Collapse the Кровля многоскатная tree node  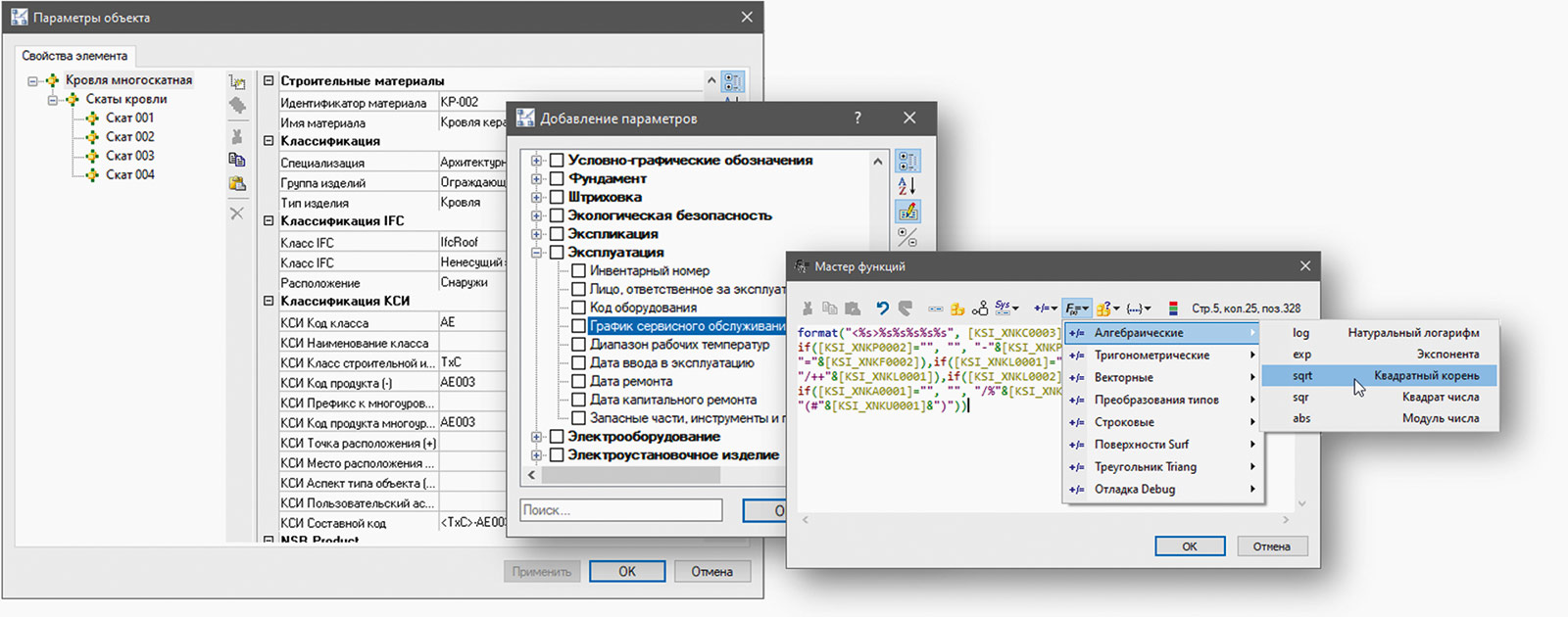[x=32, y=80]
